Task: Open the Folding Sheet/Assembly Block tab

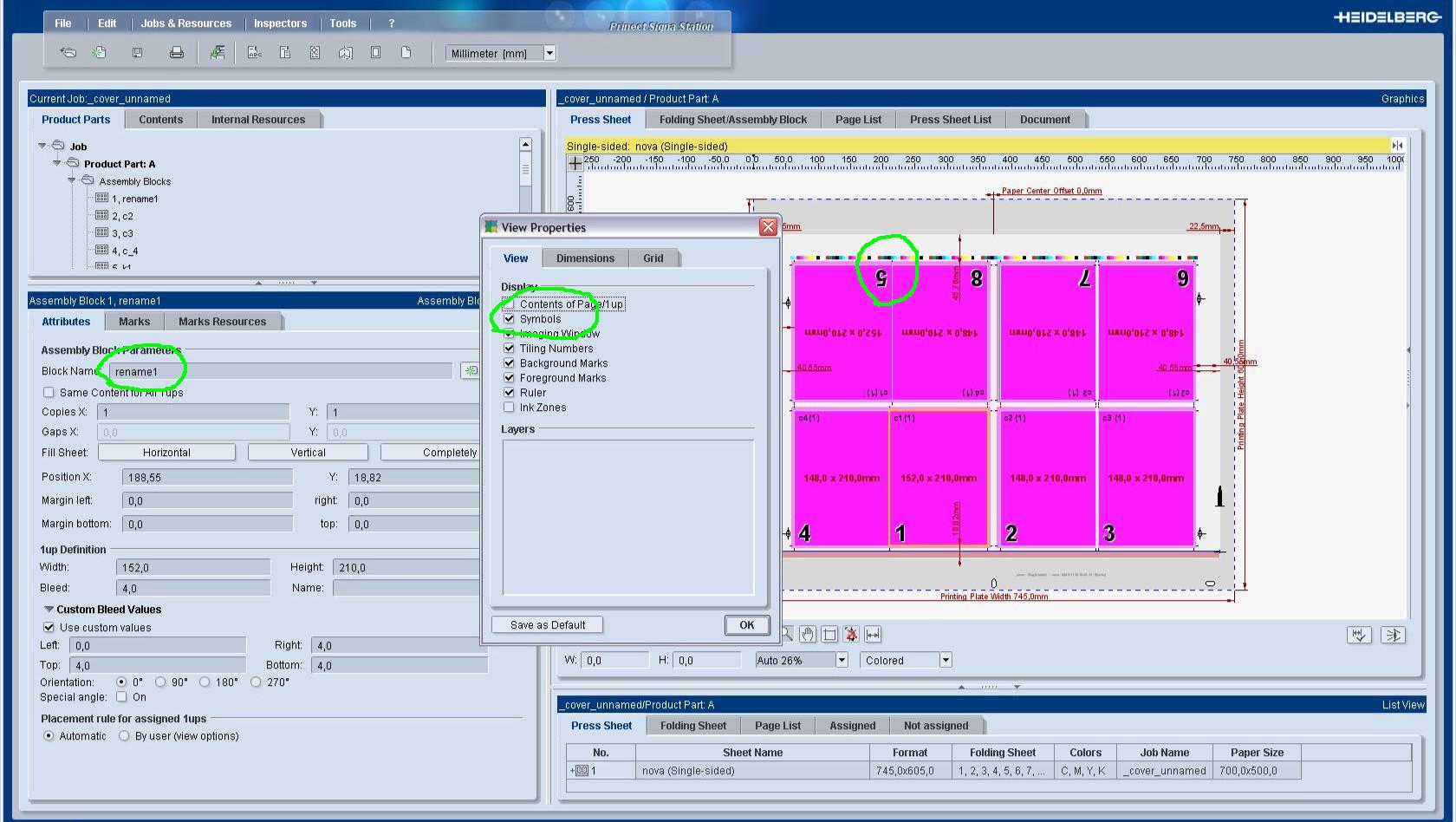Action: 733,120
